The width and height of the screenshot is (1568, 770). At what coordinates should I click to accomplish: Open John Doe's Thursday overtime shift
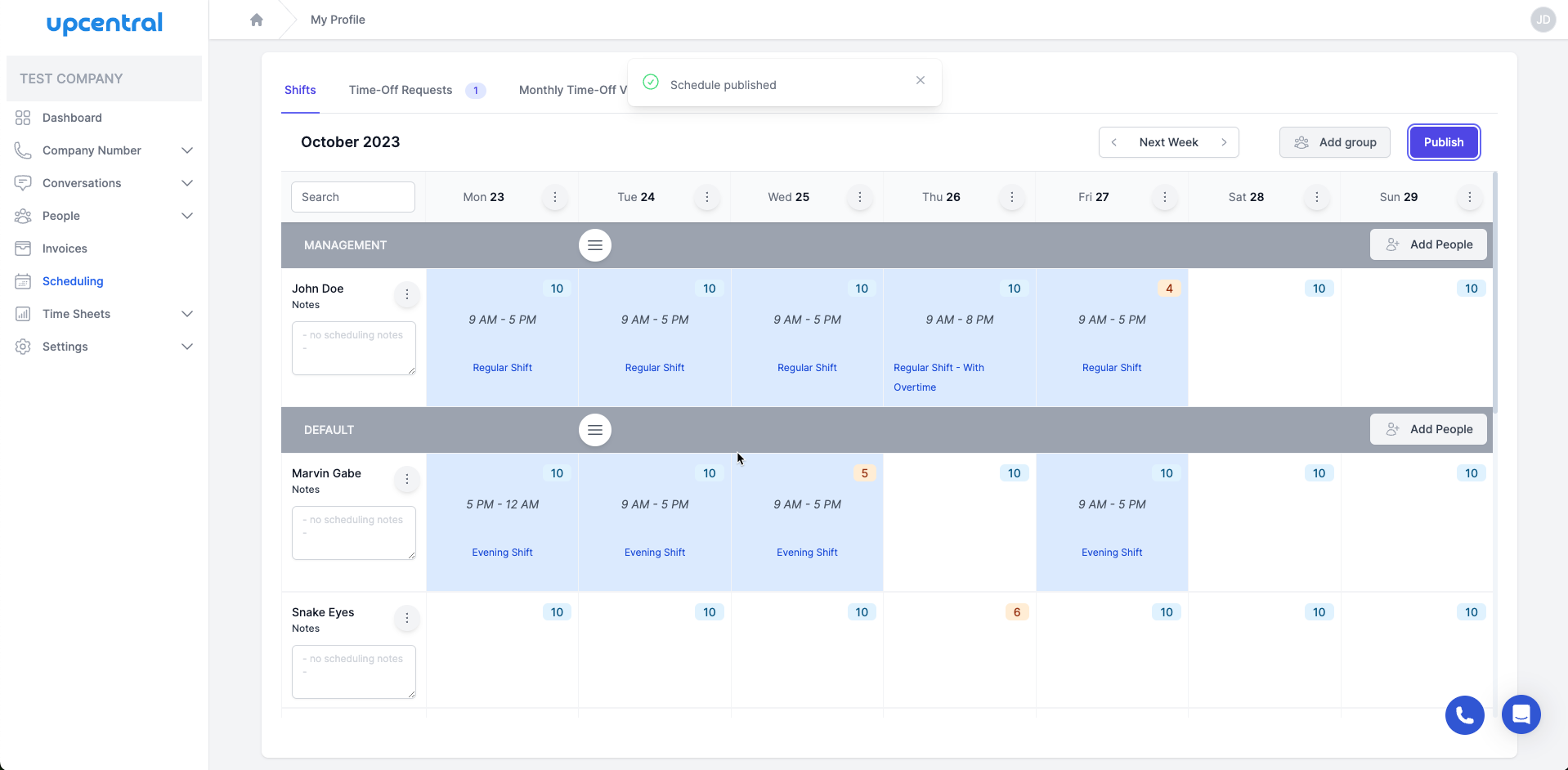click(959, 343)
